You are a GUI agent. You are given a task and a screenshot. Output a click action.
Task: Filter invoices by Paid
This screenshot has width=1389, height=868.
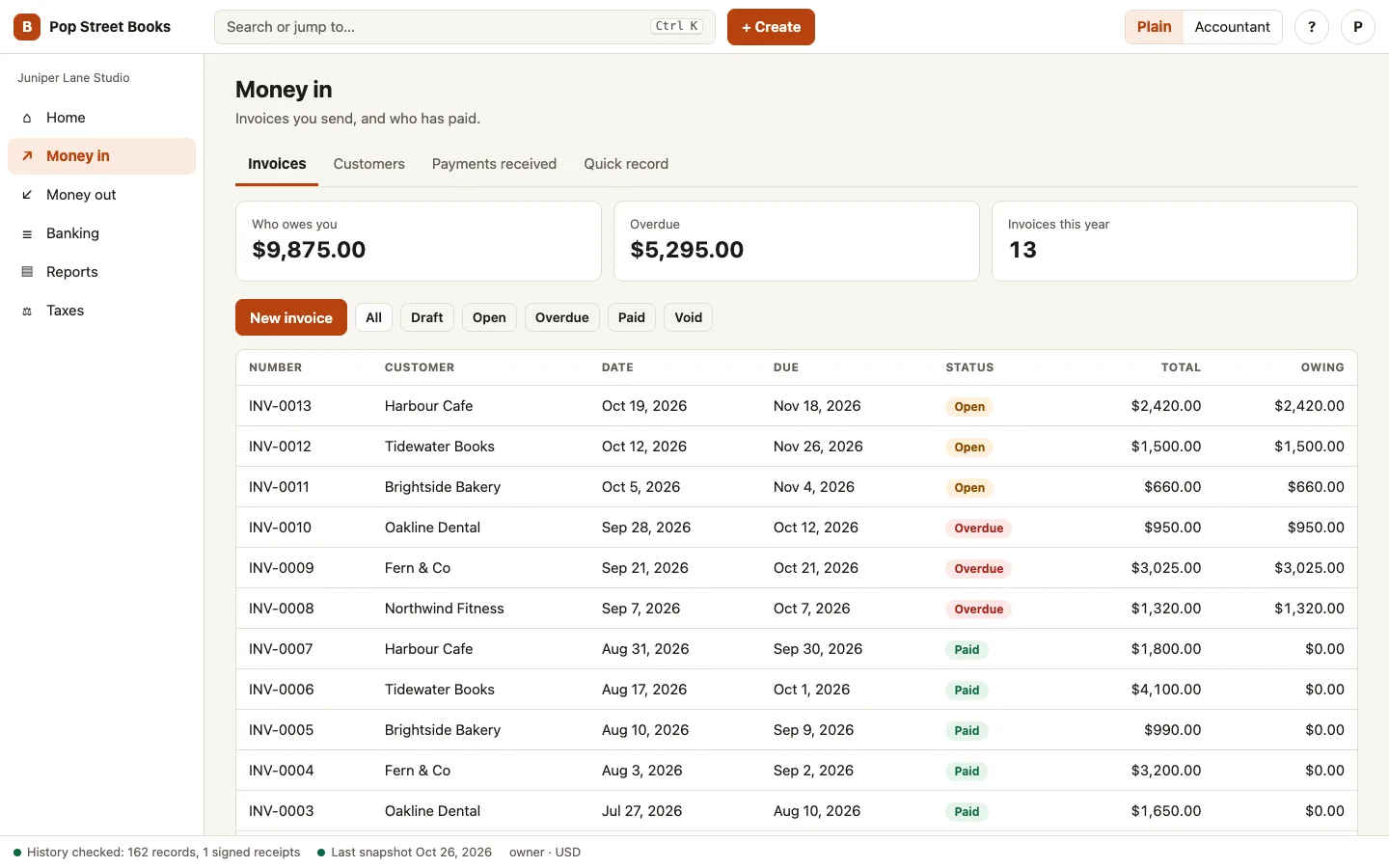click(632, 317)
